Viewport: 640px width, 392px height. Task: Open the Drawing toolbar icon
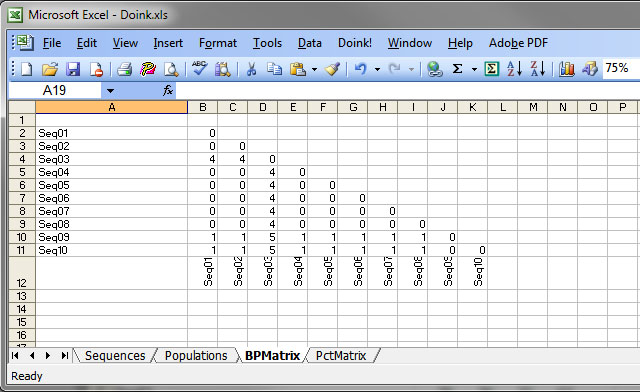(590, 69)
